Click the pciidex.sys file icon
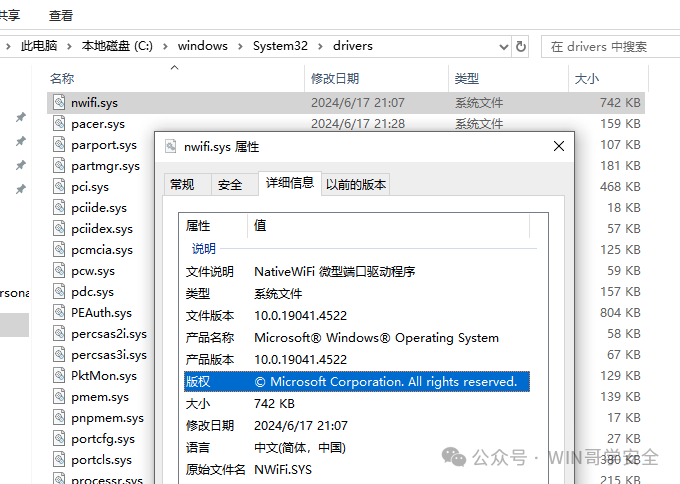This screenshot has height=484, width=680. pyautogui.click(x=59, y=229)
